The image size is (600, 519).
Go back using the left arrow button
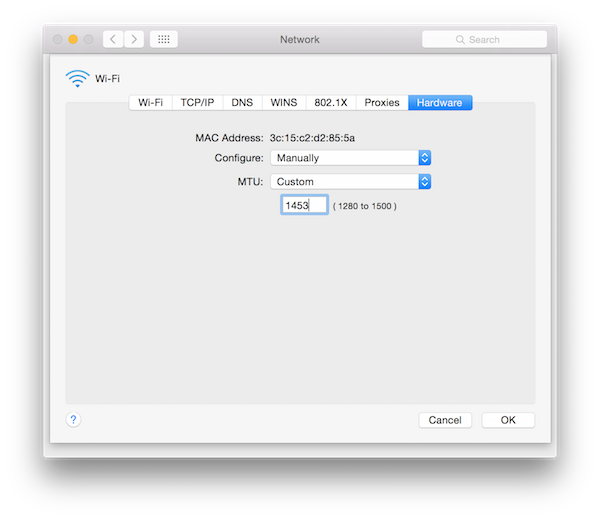tap(113, 39)
